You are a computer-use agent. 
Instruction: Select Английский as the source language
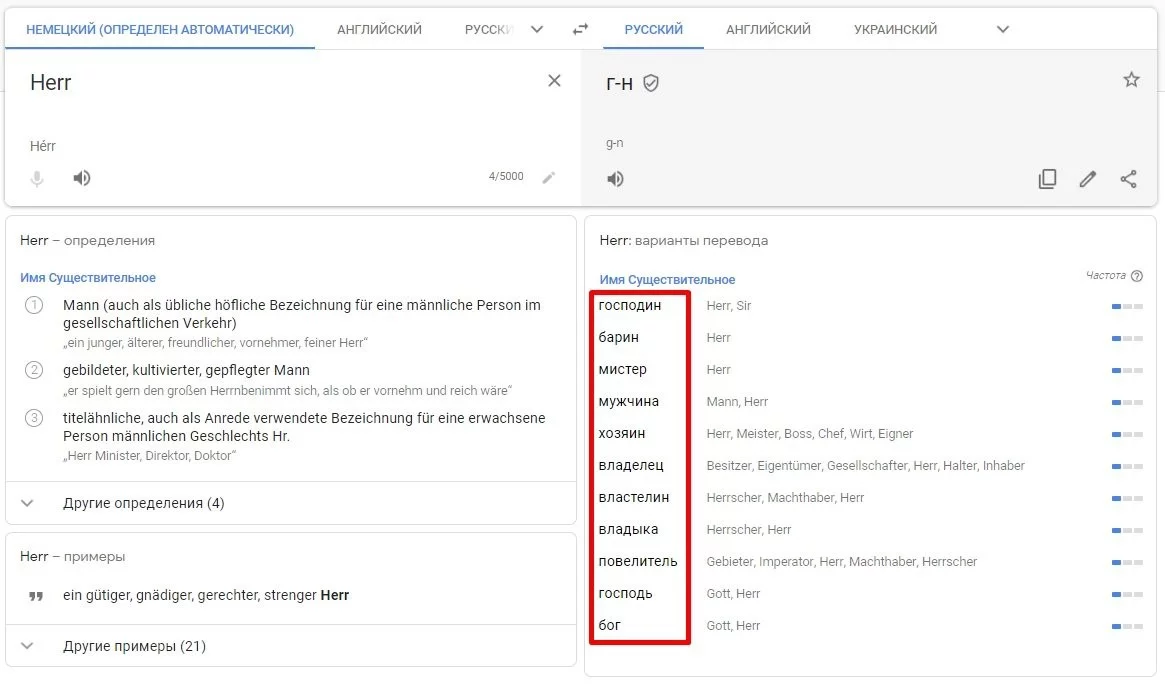click(x=379, y=29)
